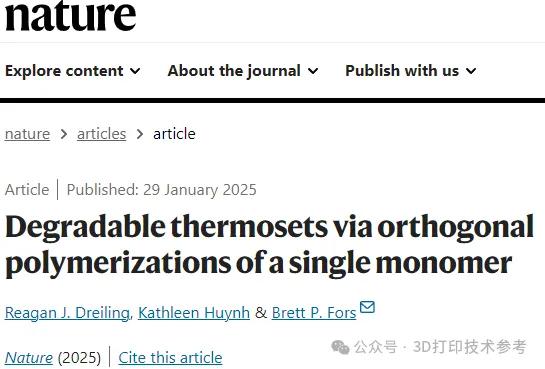The width and height of the screenshot is (545, 369).
Task: Click the WeChat logo in the watermark
Action: coord(340,347)
